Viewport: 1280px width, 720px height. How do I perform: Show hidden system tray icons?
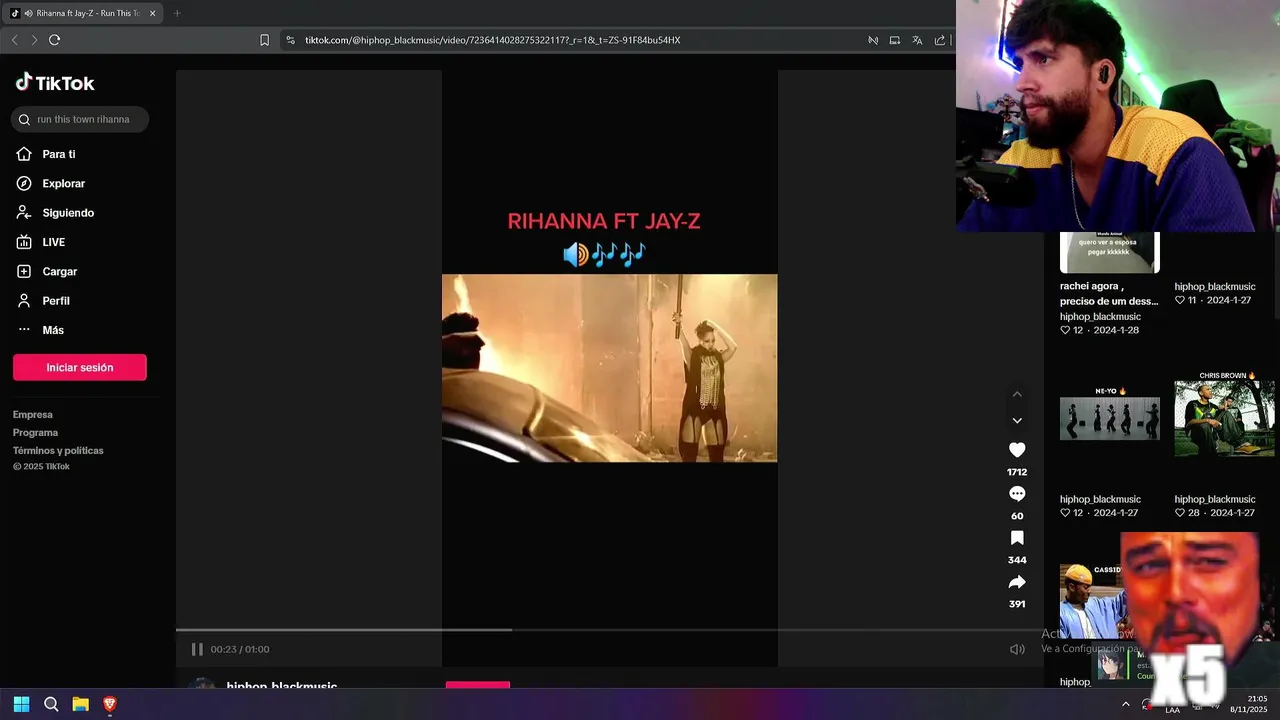1126,704
